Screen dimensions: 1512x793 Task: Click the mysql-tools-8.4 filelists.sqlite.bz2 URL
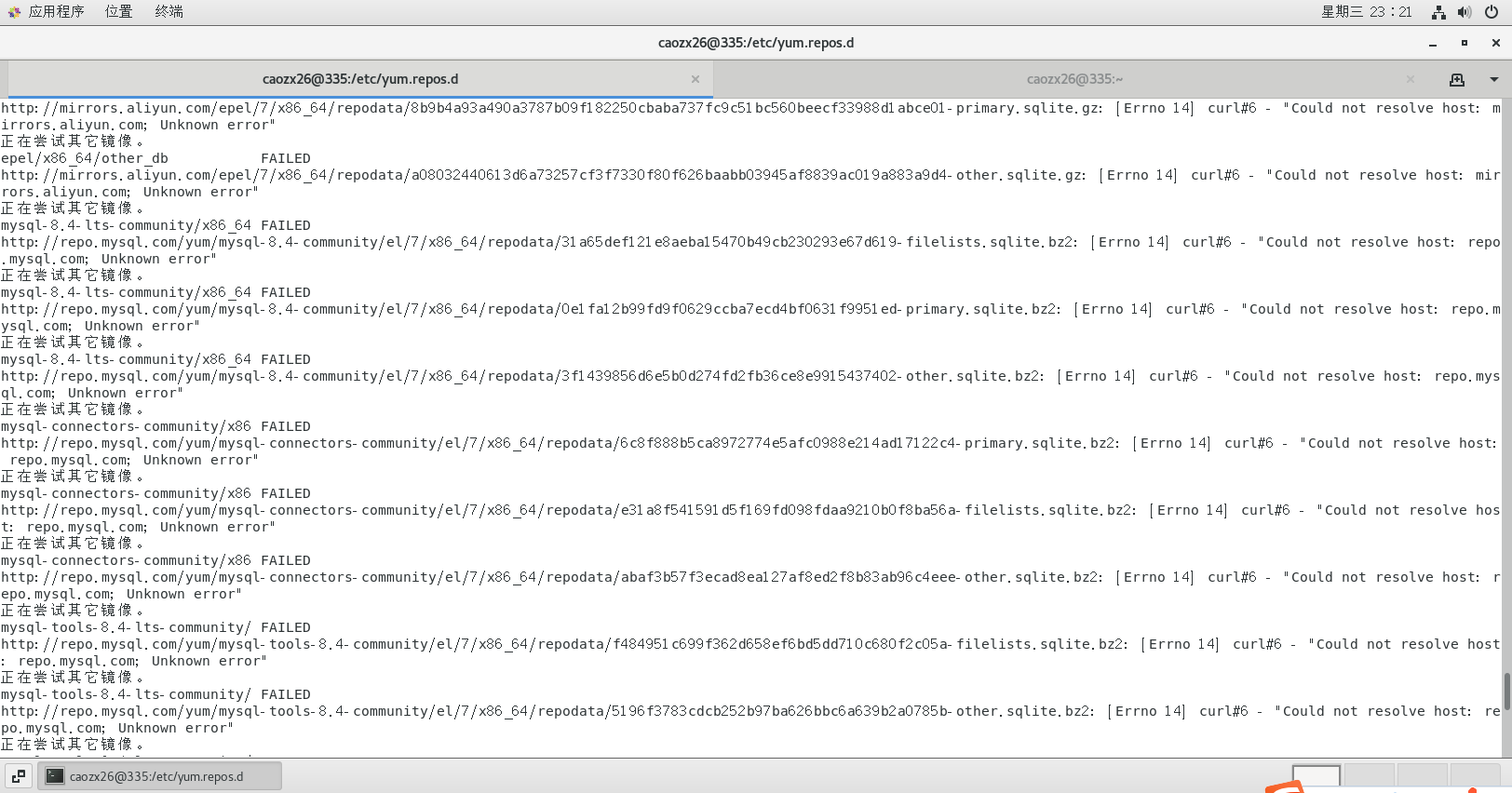[x=564, y=644]
